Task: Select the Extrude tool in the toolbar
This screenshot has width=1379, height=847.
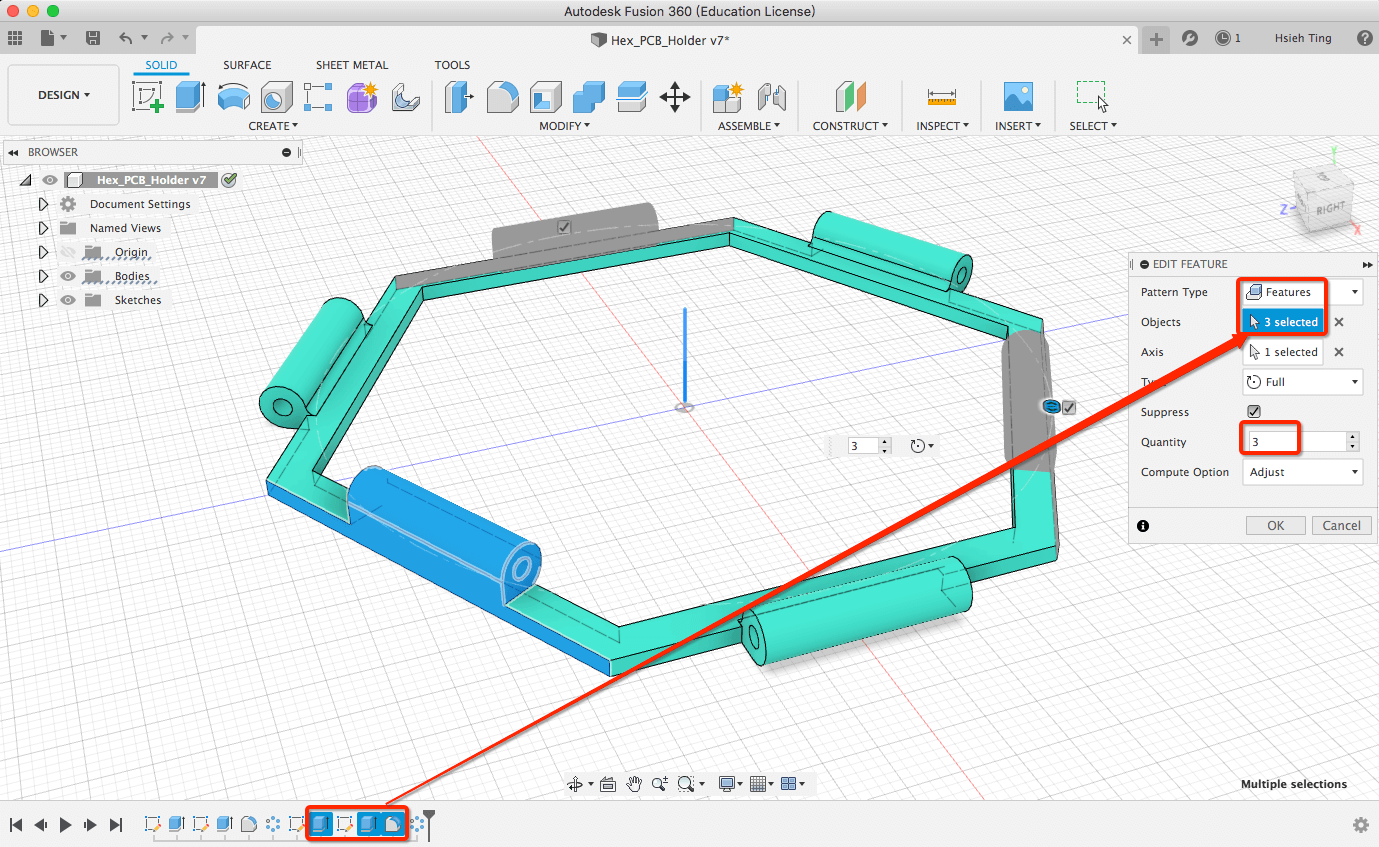Action: point(190,97)
